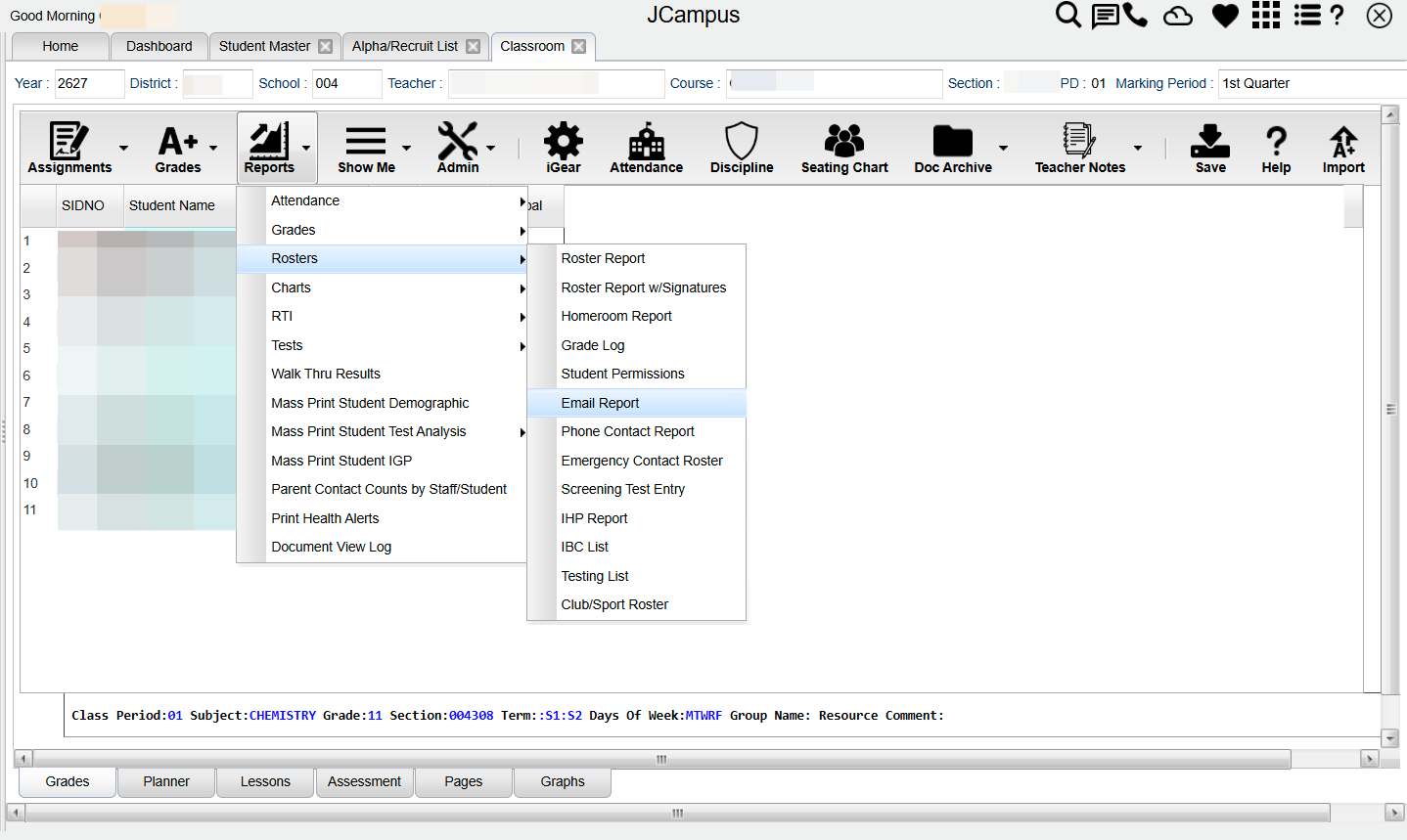
Task: Choose Emergency Contact Roster
Action: point(636,461)
